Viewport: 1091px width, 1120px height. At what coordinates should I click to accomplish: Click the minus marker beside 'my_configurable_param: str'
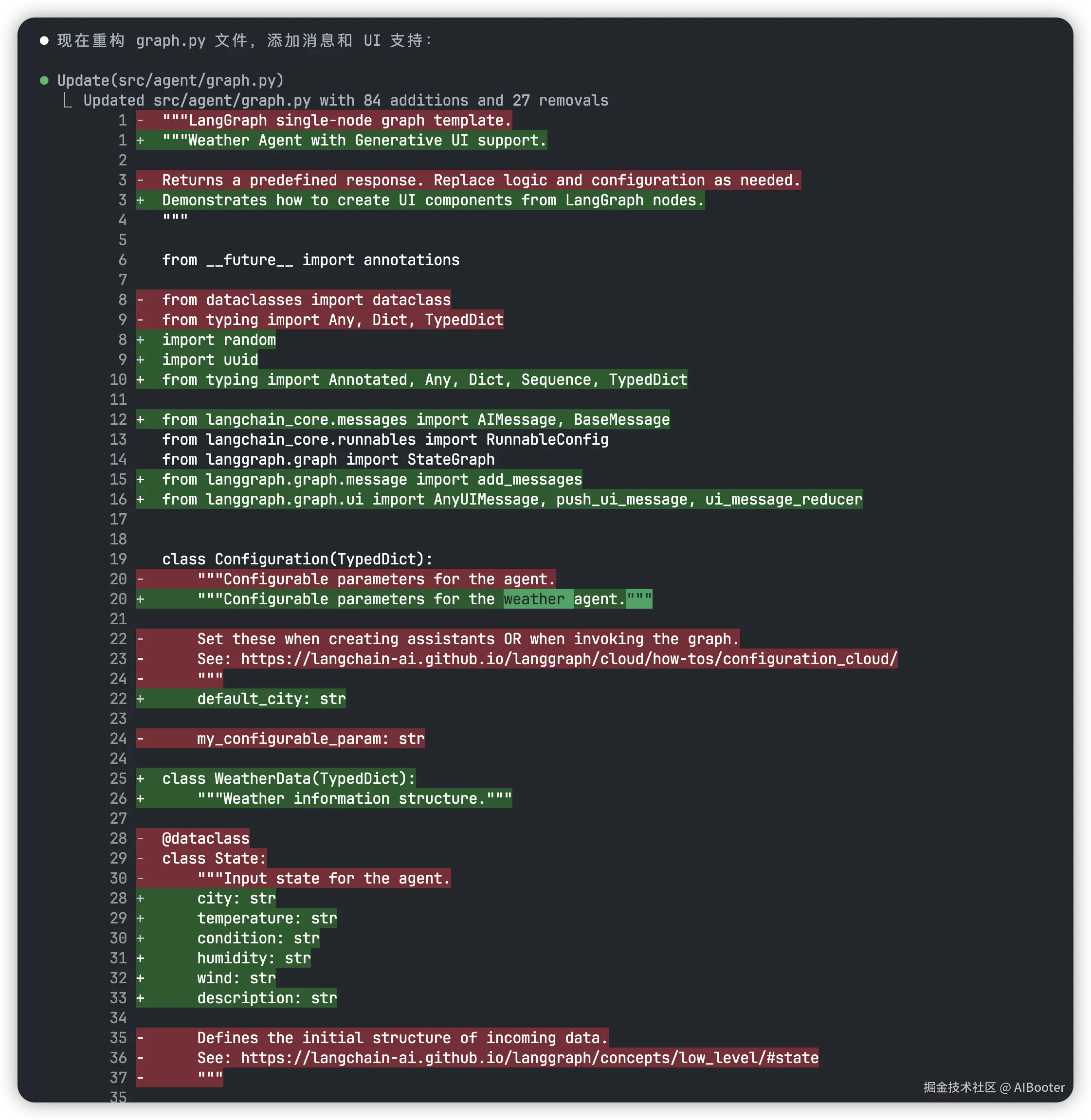pos(140,739)
